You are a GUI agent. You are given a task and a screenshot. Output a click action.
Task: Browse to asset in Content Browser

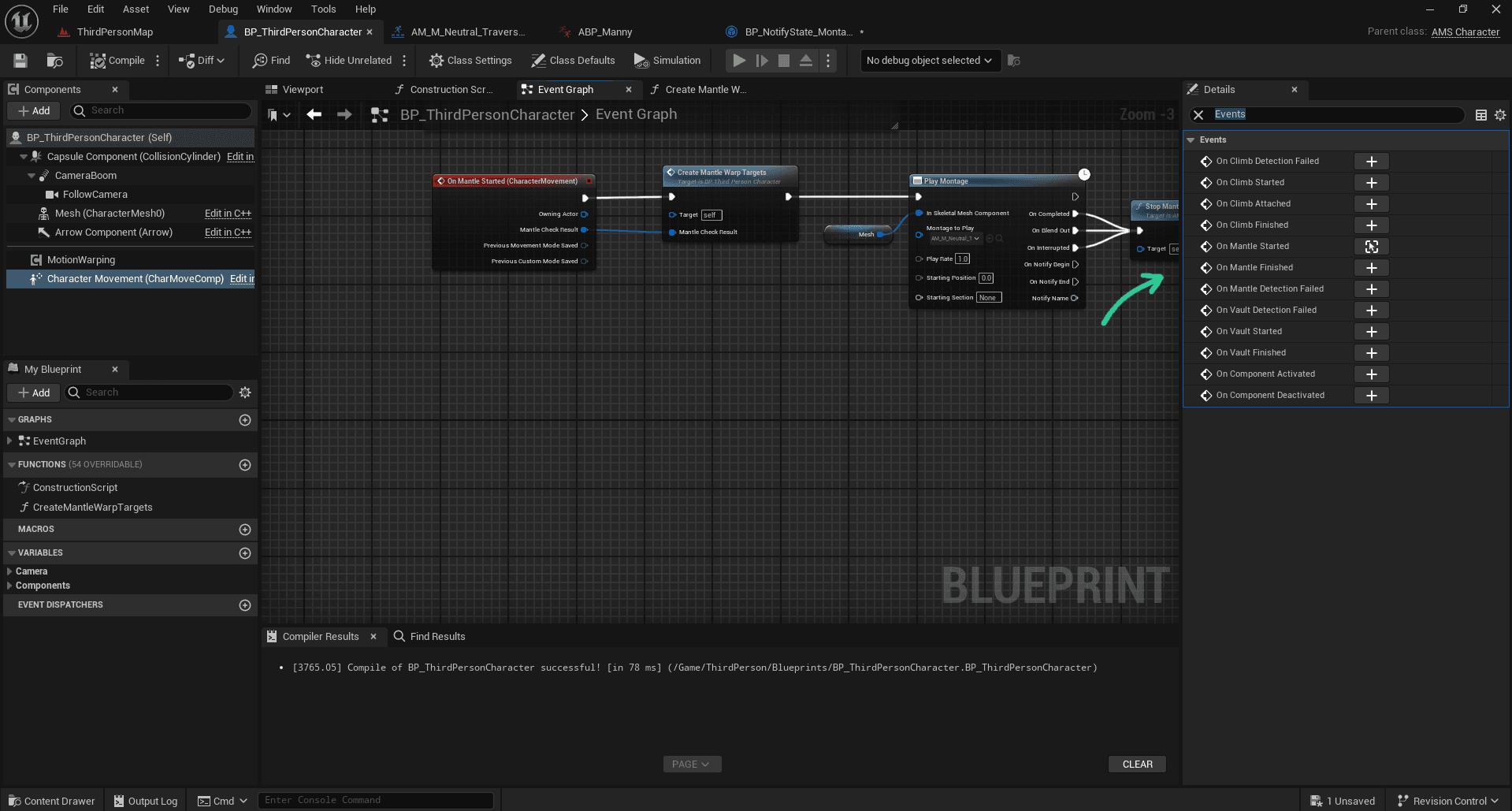[54, 61]
